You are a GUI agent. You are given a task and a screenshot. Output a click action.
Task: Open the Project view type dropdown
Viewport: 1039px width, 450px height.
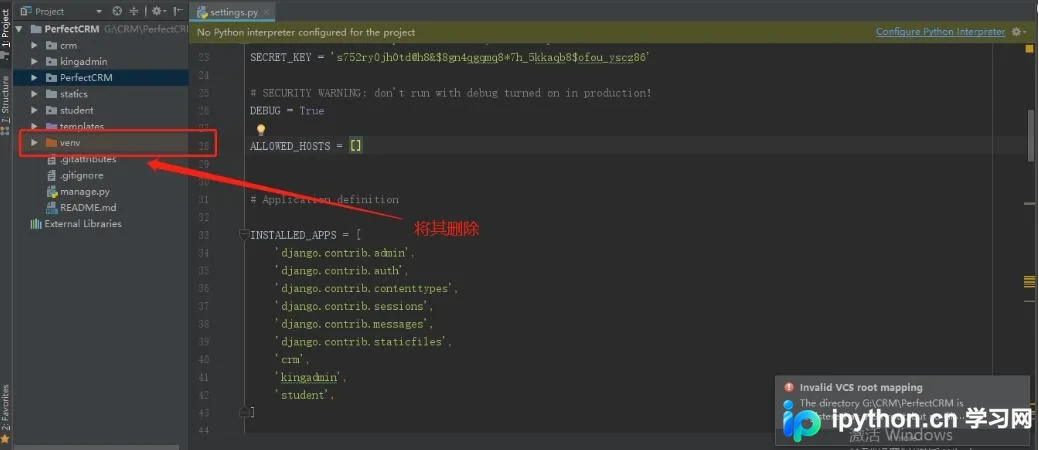coord(99,11)
